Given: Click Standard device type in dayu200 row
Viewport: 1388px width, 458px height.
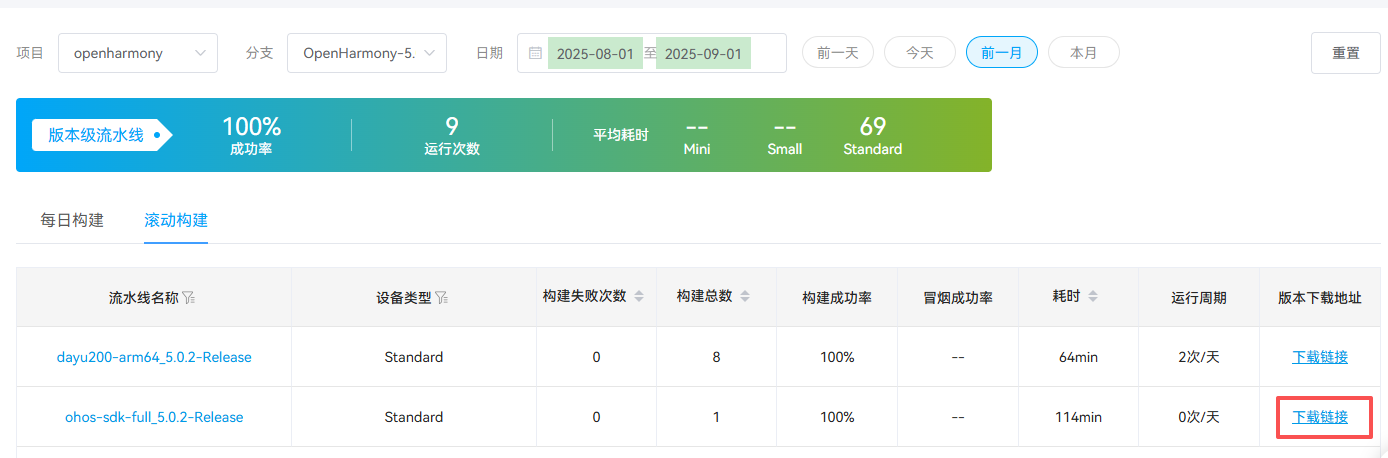Looking at the screenshot, I should coord(414,357).
